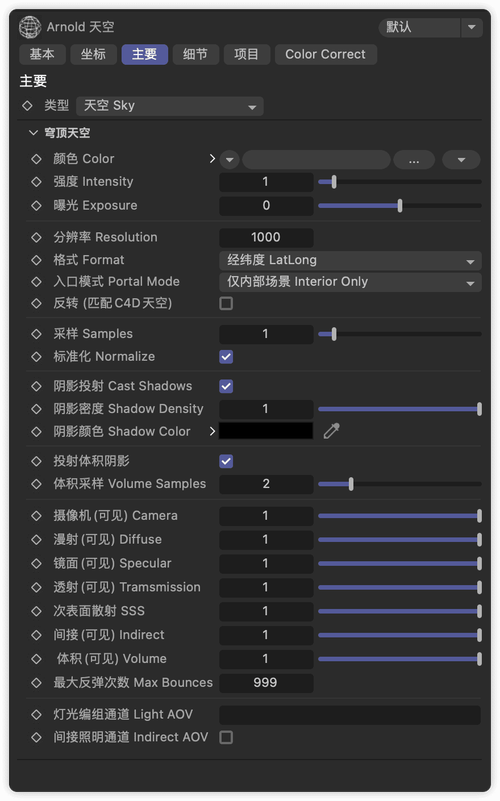Click keyframe diamond for 体积采样 Volume Samples
Viewport: 500px width, 801px height.
point(36,484)
